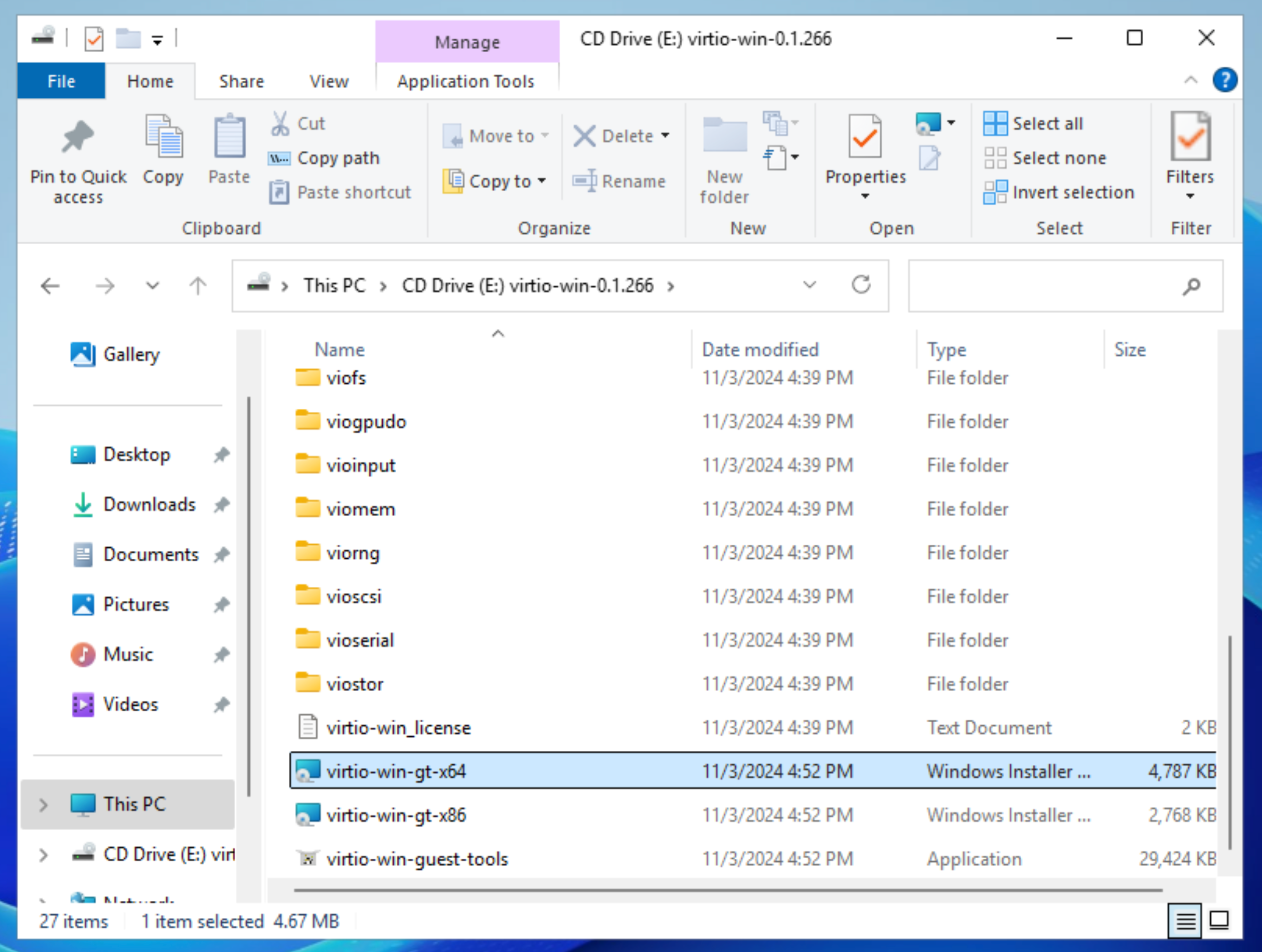
Task: Open the Application Tools tab
Action: (x=465, y=81)
